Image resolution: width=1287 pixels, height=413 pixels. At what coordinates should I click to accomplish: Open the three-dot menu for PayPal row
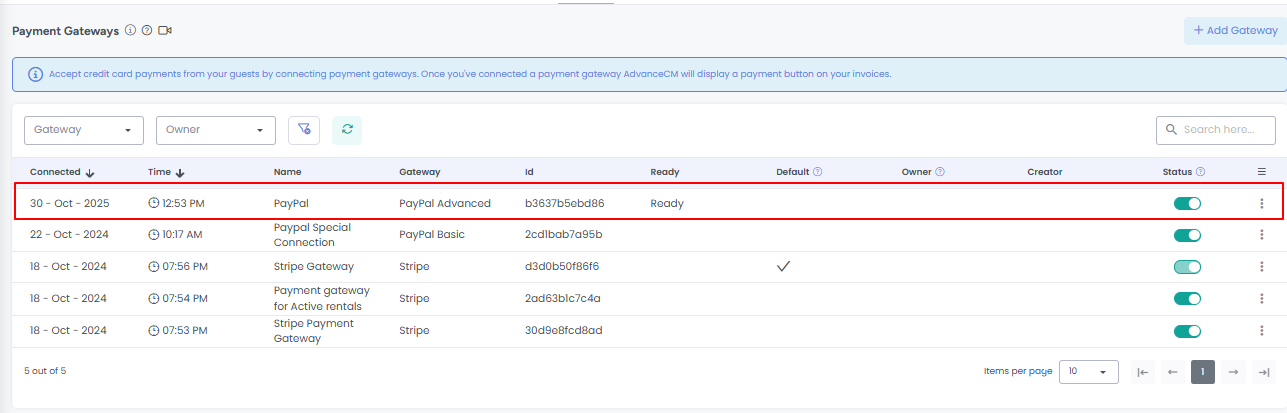click(1262, 204)
